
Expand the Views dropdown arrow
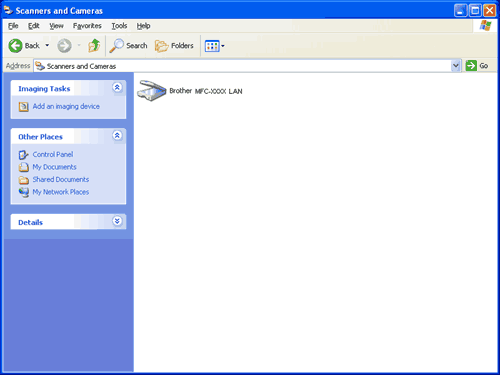[x=223, y=46]
